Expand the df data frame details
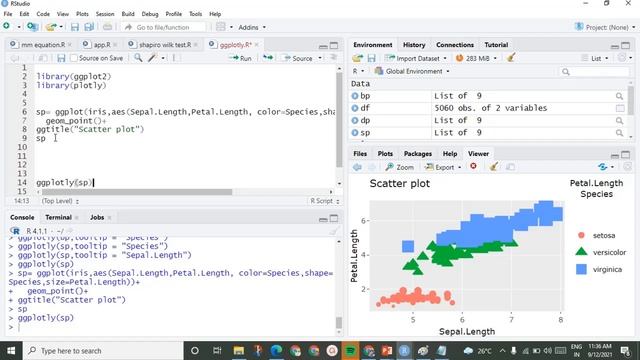Screen dimensions: 640x360 355,108
